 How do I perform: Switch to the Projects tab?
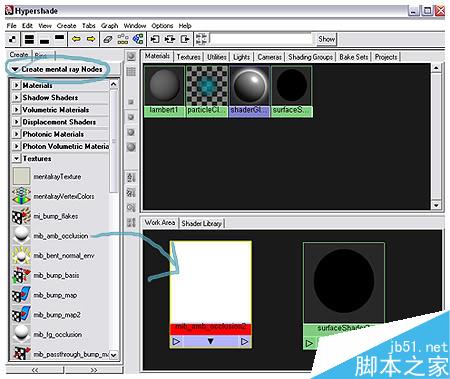386,57
